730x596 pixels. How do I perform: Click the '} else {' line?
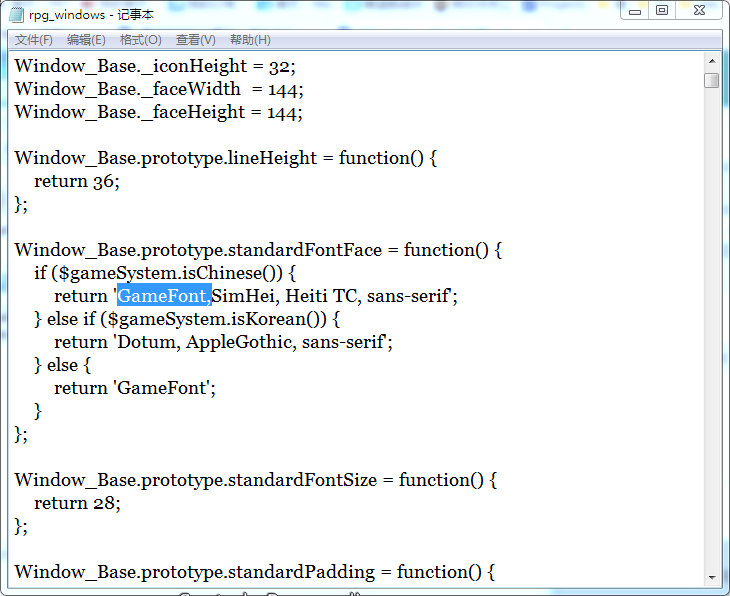pos(62,365)
